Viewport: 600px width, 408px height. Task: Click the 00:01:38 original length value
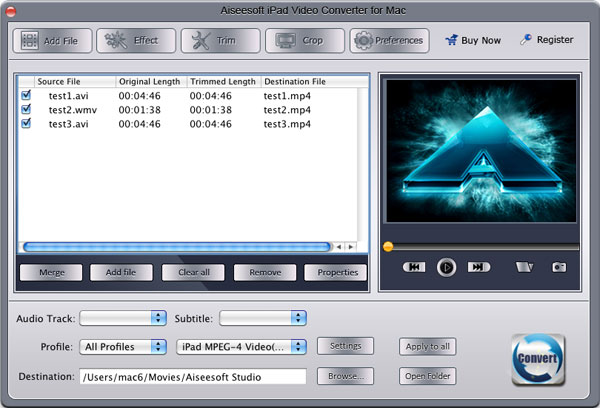[139, 110]
